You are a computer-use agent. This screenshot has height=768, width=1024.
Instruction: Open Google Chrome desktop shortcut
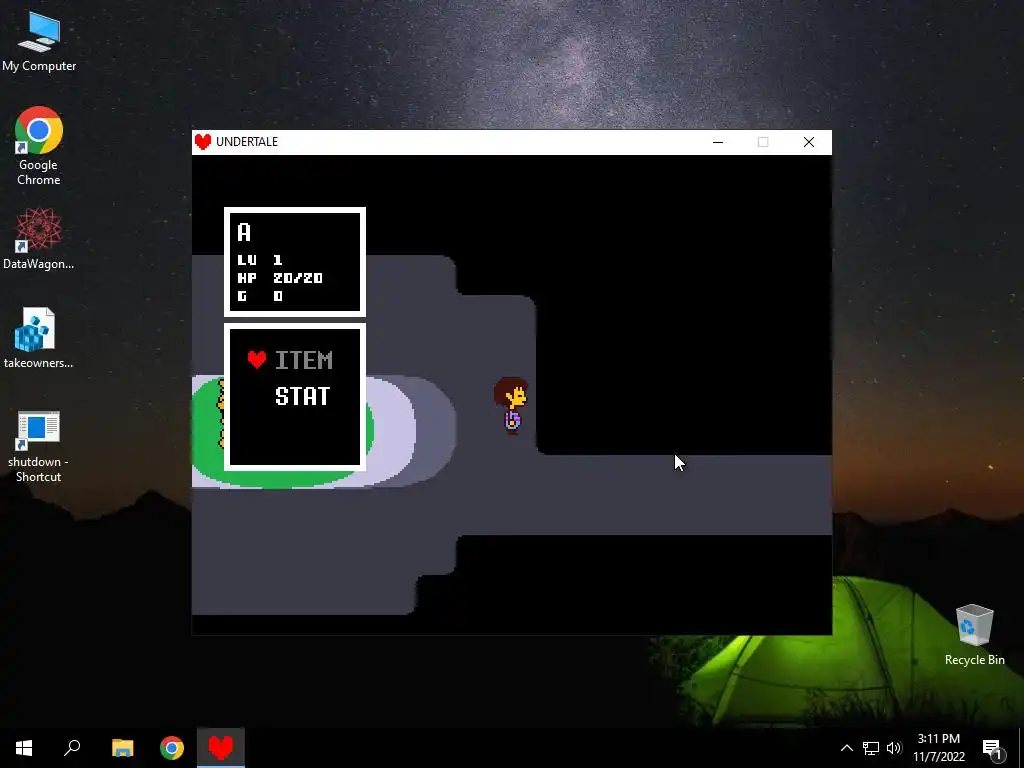click(39, 146)
